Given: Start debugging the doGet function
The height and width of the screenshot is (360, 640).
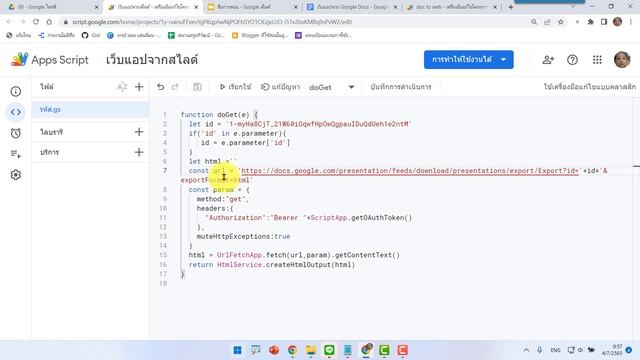Looking at the screenshot, I should [x=280, y=87].
